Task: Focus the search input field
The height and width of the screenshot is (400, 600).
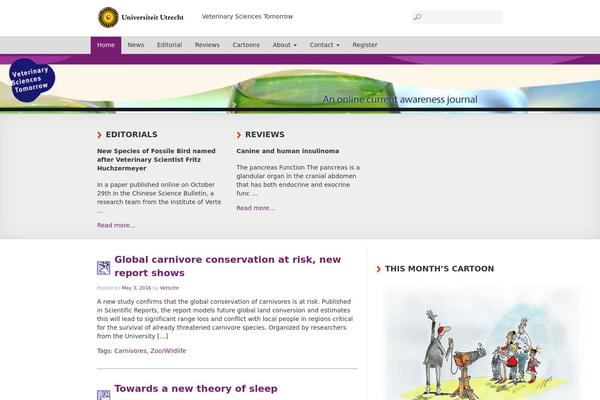Action: coord(457,17)
